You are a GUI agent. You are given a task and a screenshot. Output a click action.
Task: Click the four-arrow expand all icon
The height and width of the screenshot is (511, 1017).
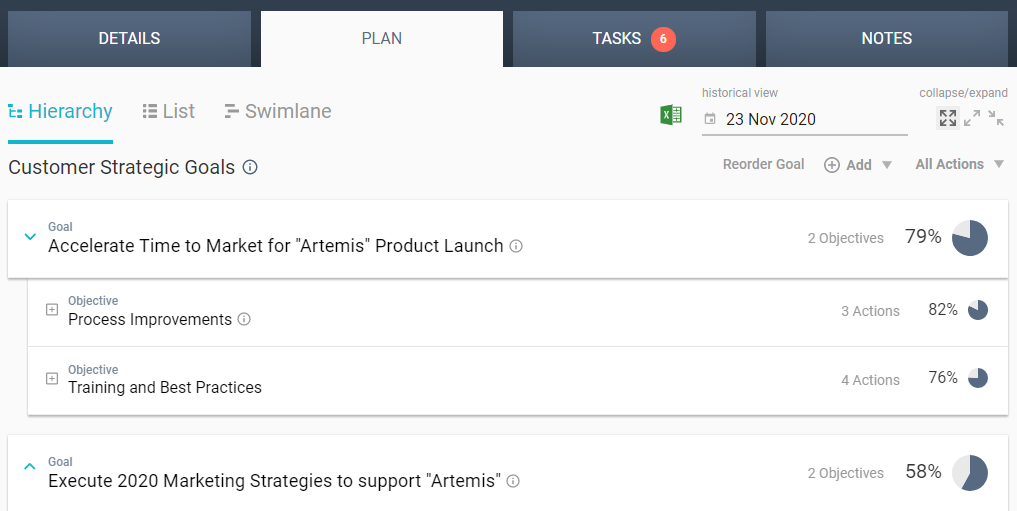pyautogui.click(x=947, y=118)
